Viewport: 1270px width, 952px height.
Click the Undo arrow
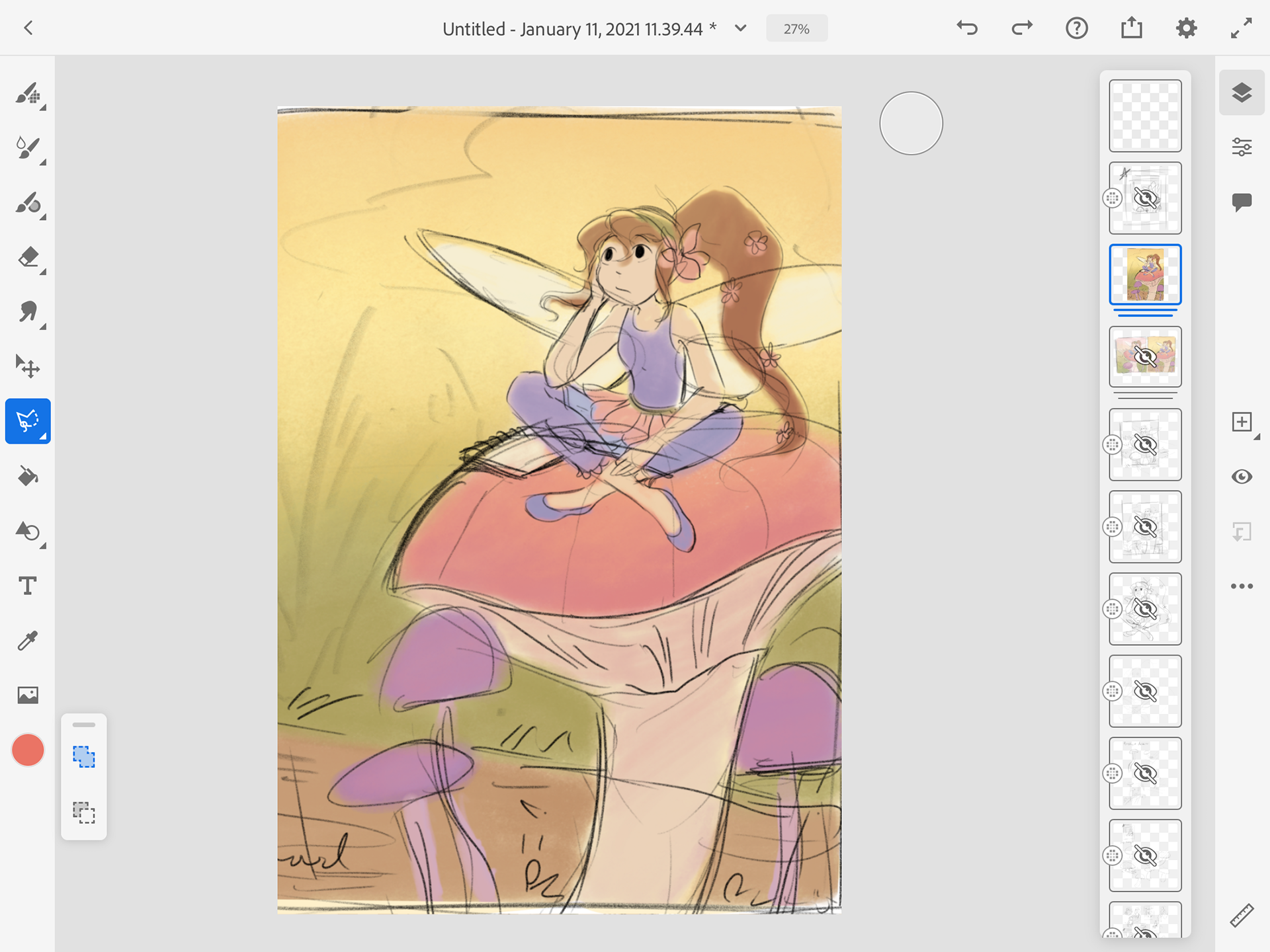point(967,28)
